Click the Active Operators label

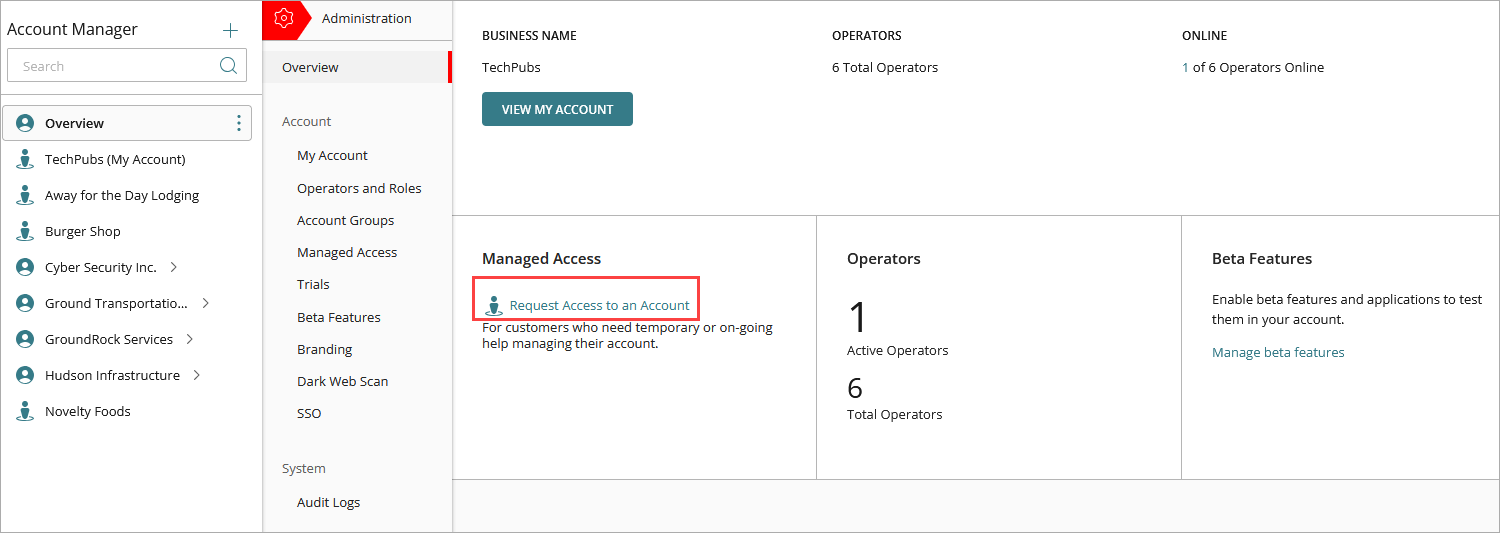point(898,350)
